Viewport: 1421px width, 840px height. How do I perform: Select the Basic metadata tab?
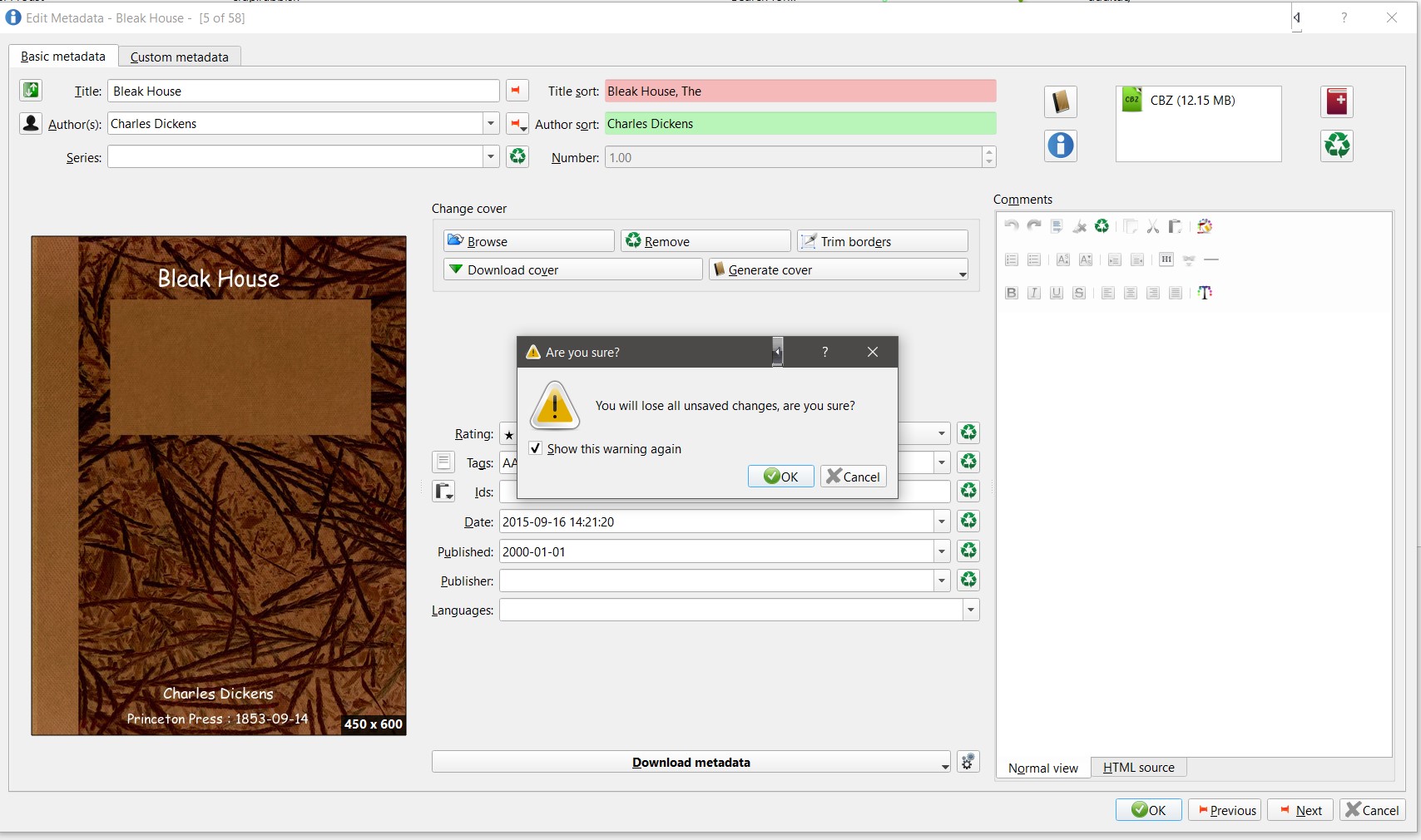tap(63, 56)
